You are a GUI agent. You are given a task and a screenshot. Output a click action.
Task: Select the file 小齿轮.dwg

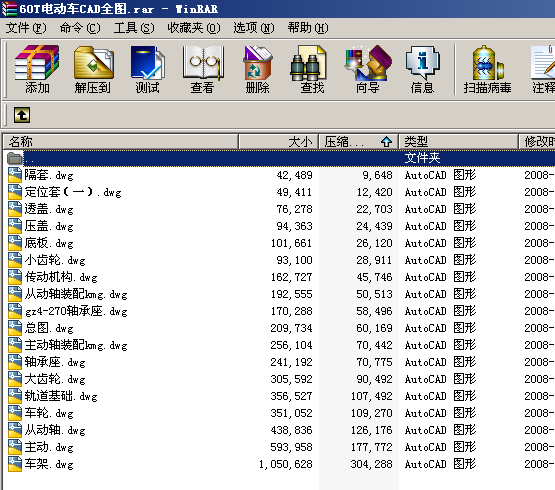click(55, 260)
